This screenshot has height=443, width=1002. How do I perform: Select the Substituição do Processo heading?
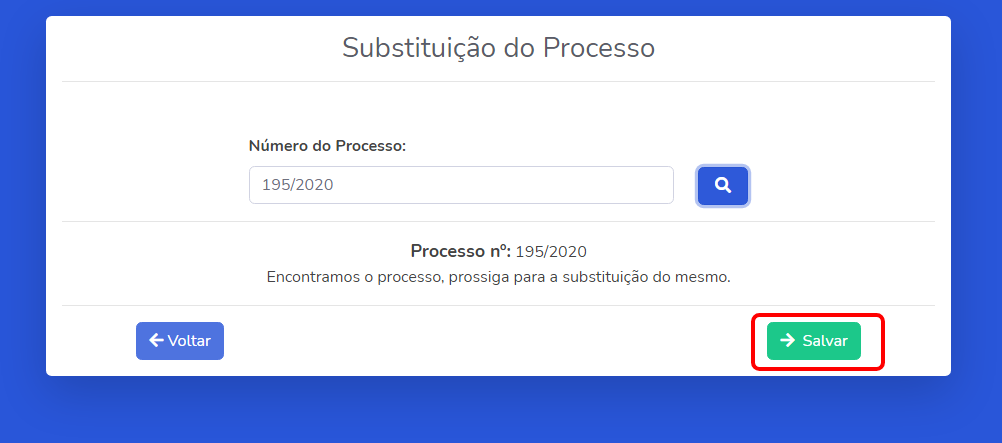498,48
